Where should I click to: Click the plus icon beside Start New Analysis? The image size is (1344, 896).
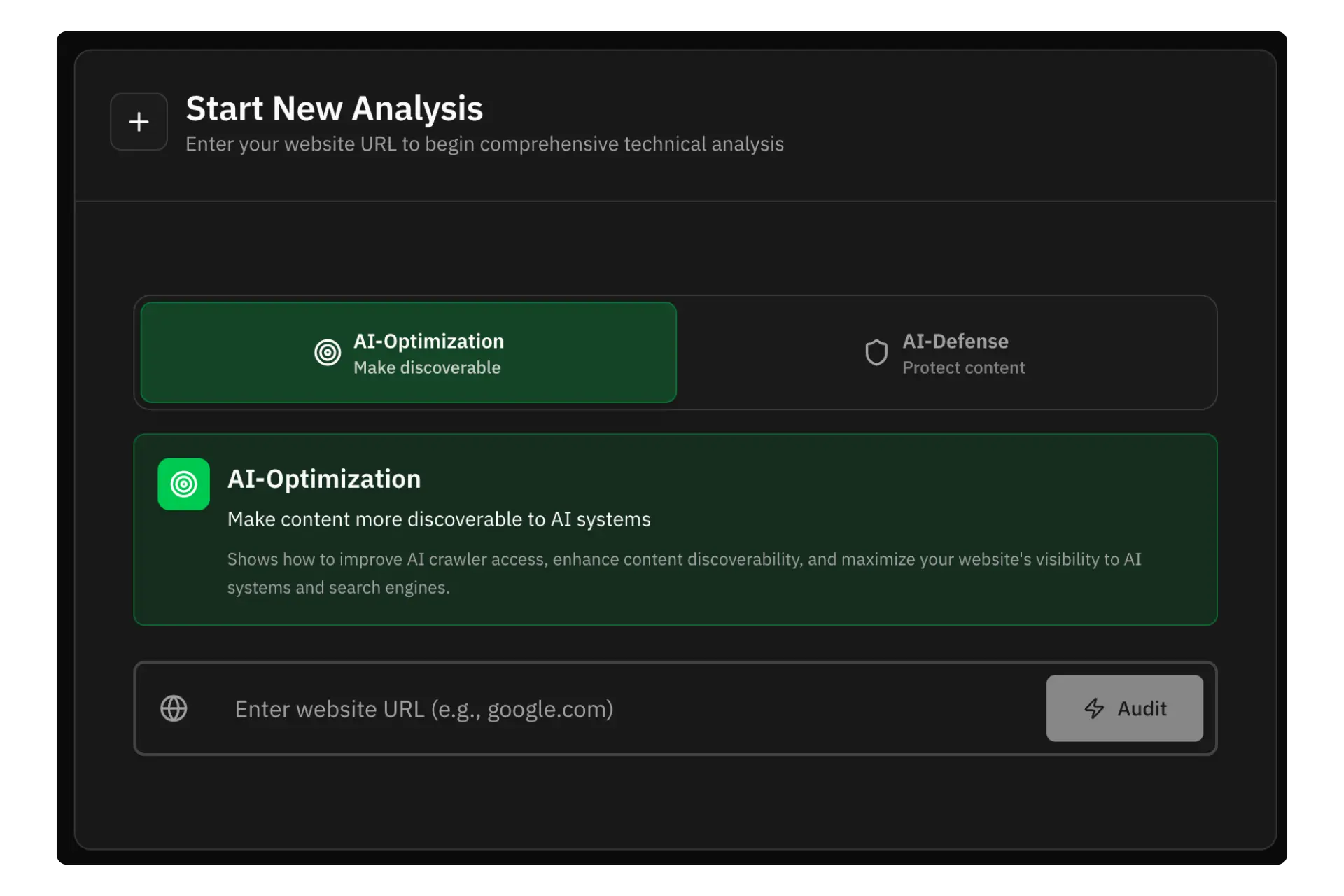click(x=138, y=122)
